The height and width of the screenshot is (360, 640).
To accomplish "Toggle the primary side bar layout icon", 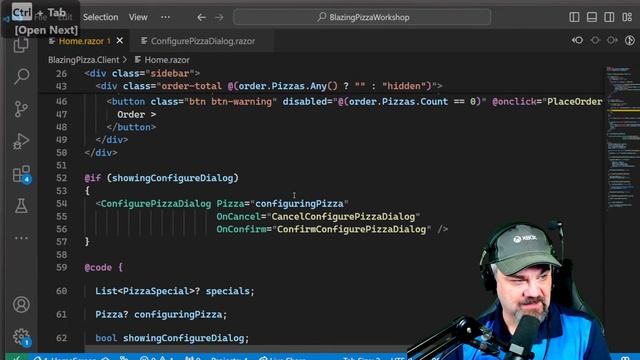I will click(574, 17).
